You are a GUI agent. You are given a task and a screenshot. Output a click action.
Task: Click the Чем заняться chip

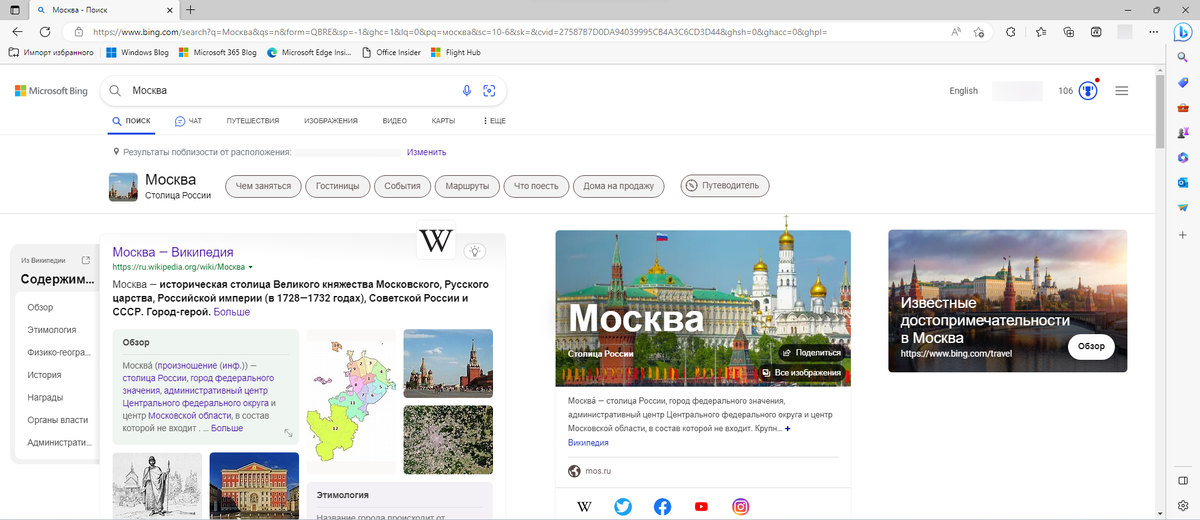tap(264, 186)
